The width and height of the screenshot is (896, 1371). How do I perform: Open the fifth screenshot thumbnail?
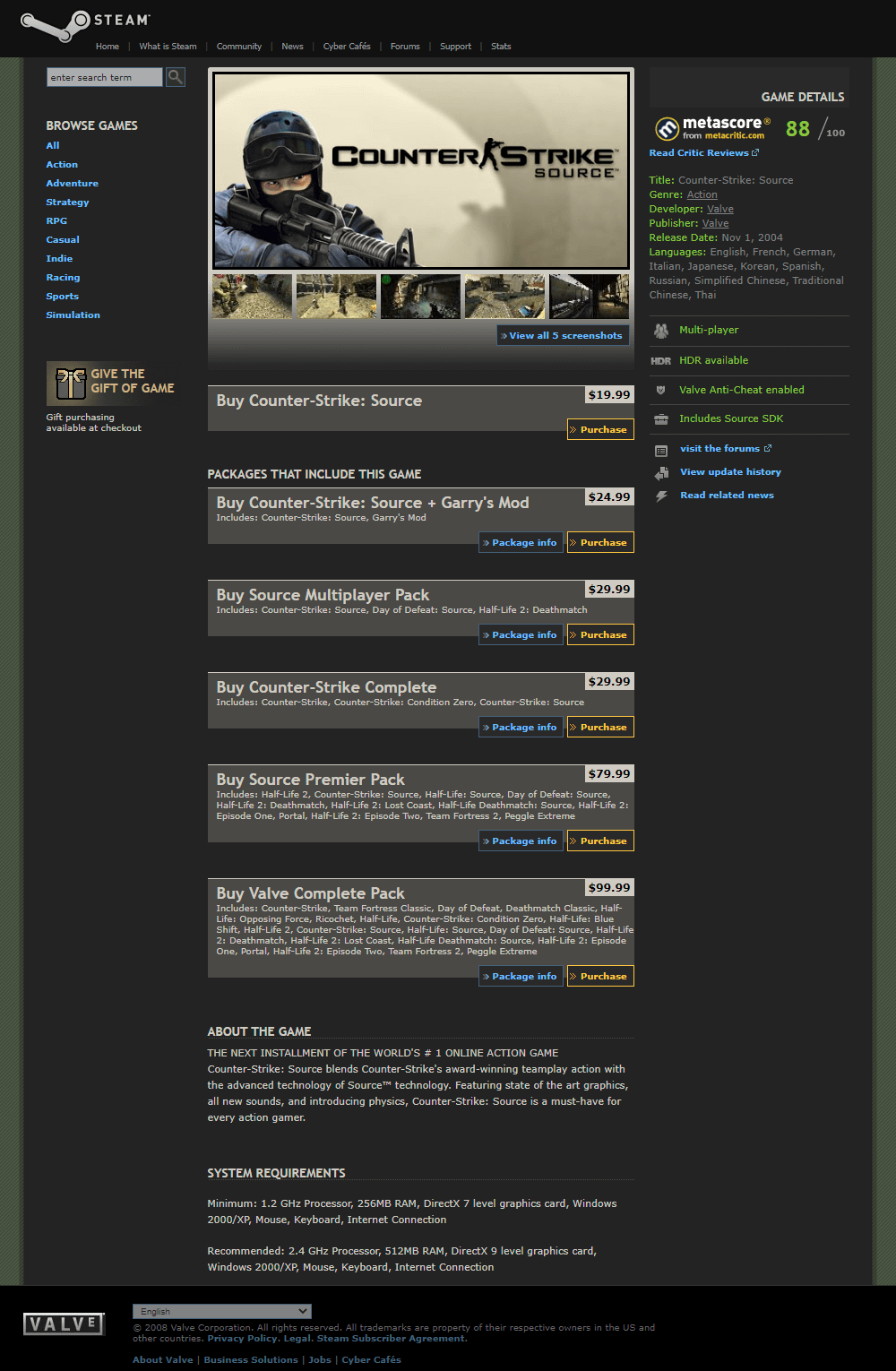pyautogui.click(x=589, y=297)
